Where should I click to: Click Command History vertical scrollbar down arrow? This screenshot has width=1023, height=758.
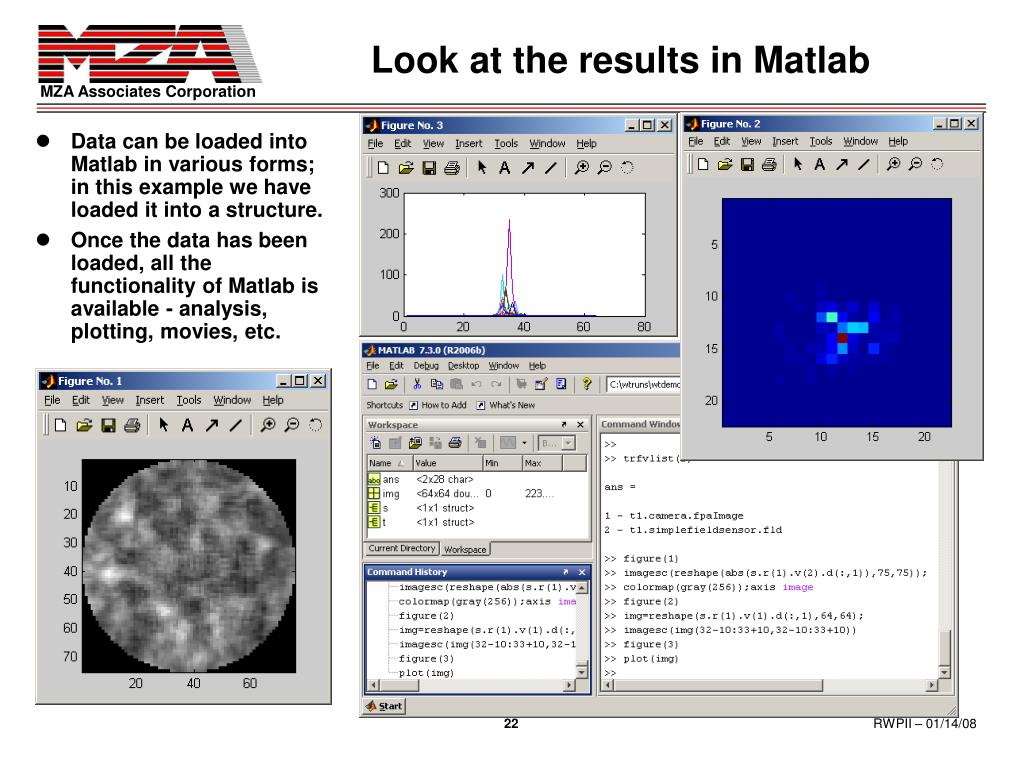(582, 672)
